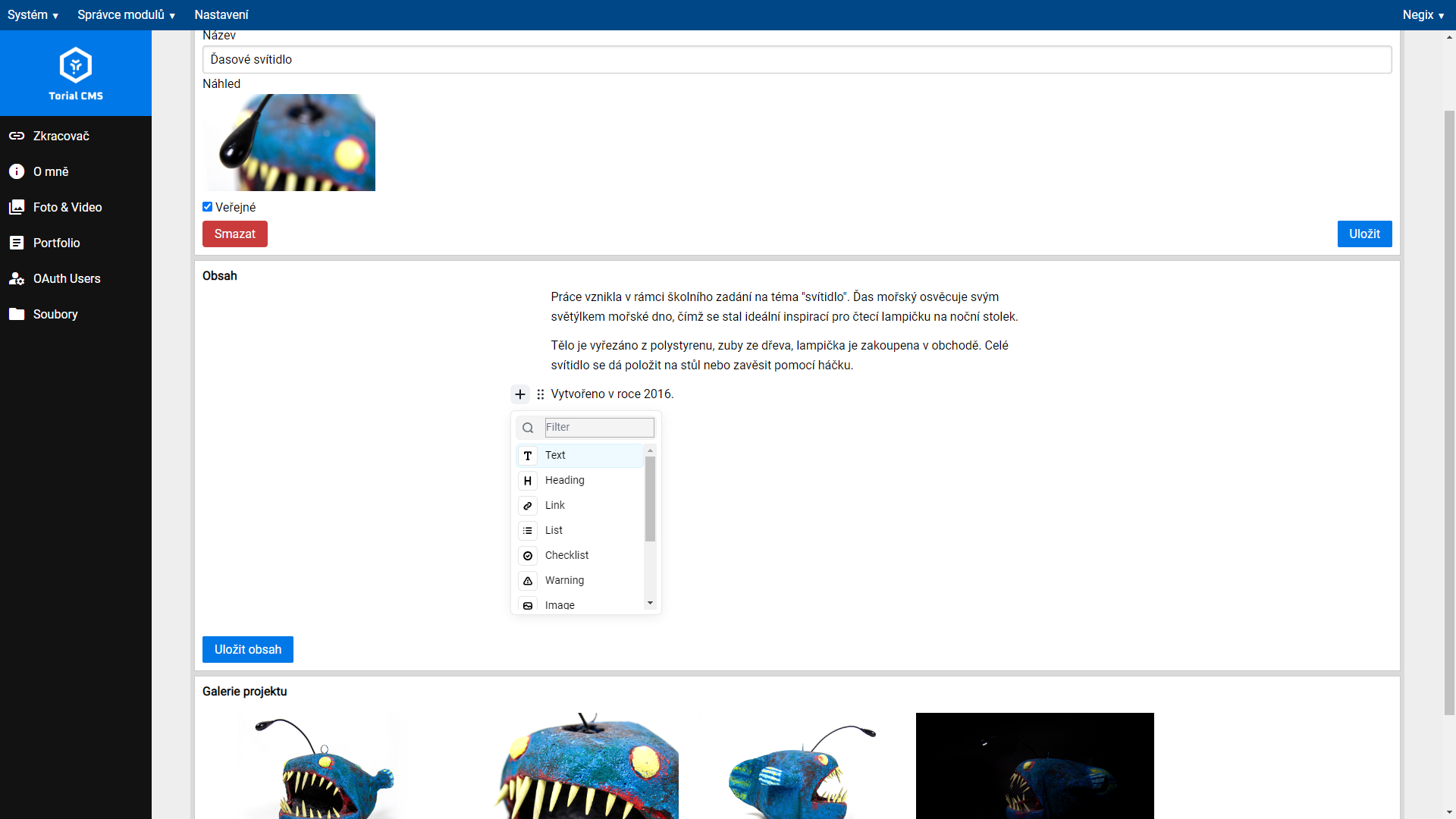This screenshot has height=819, width=1456.
Task: Click the six-dot block drag handle
Action: [541, 394]
